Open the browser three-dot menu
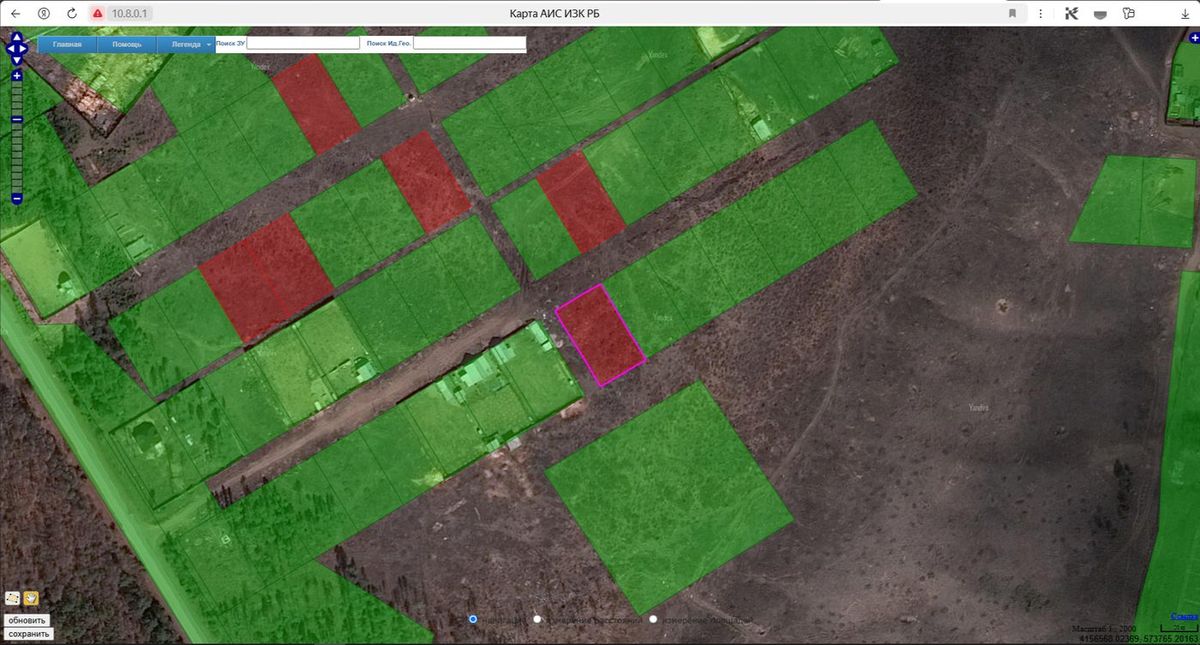Screen dimensions: 1200x645 pyautogui.click(x=1041, y=13)
